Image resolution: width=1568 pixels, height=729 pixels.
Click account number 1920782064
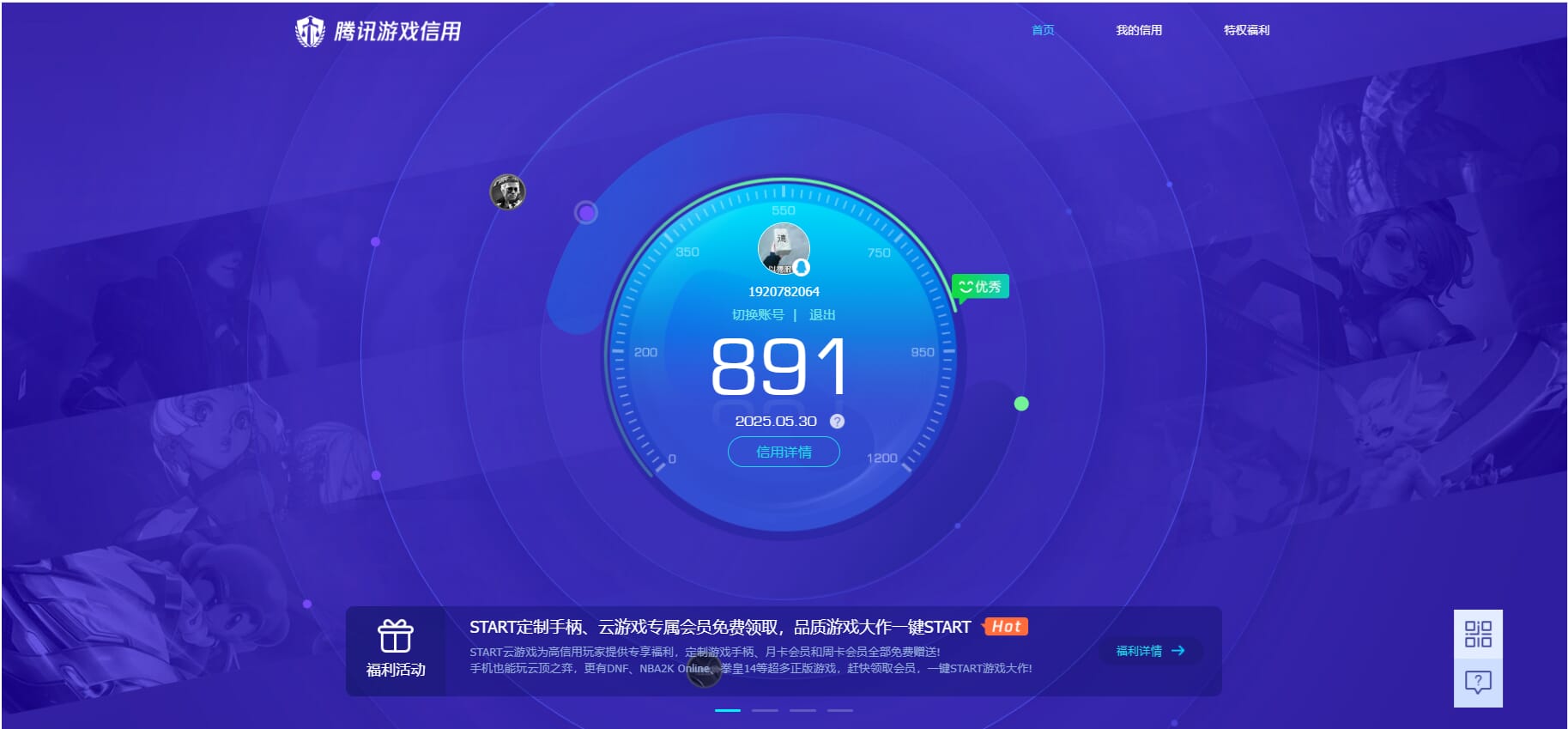click(x=784, y=292)
